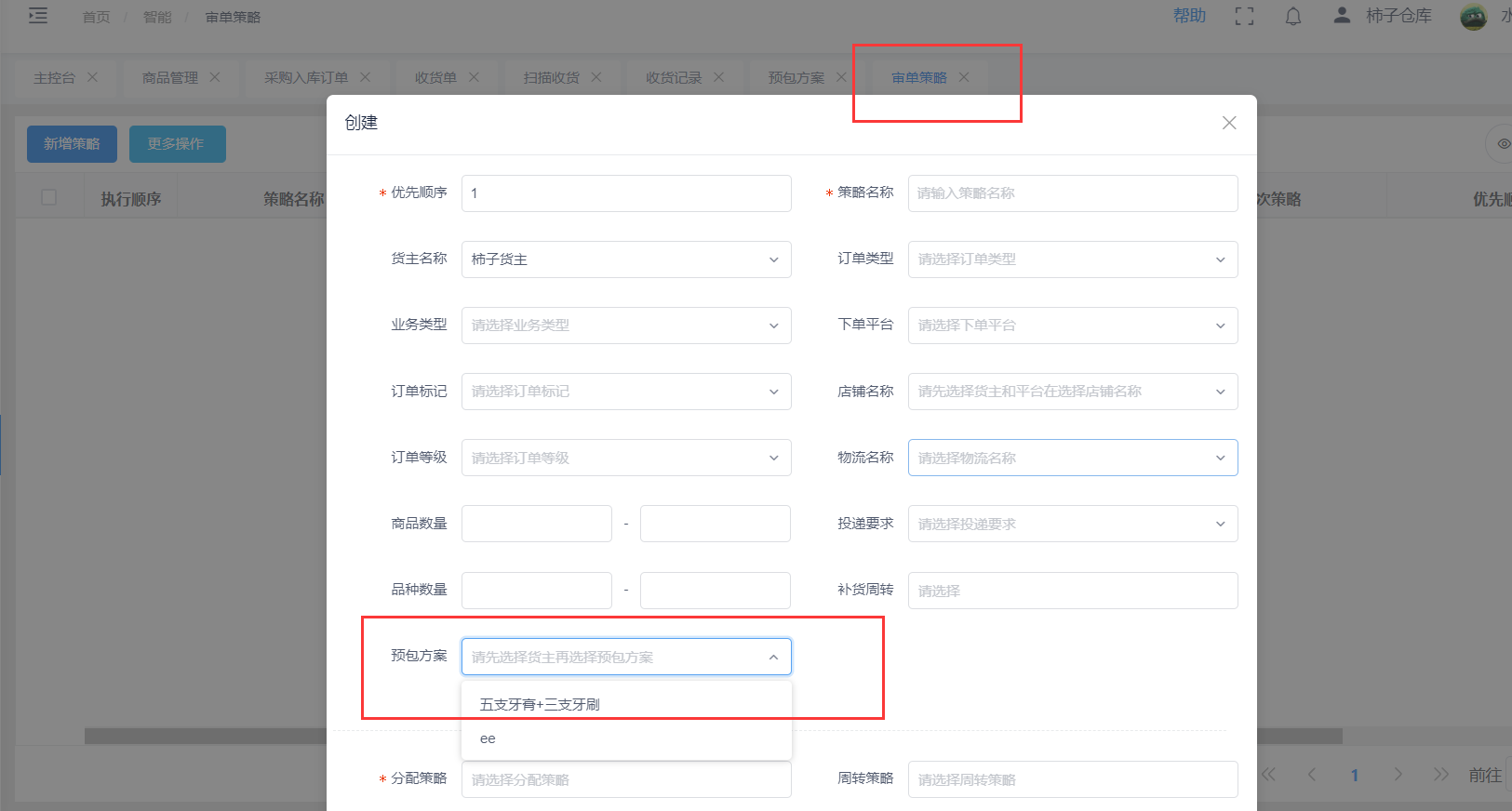Open the 货主名称 dropdown
The image size is (1512, 811).
pyautogui.click(x=626, y=259)
